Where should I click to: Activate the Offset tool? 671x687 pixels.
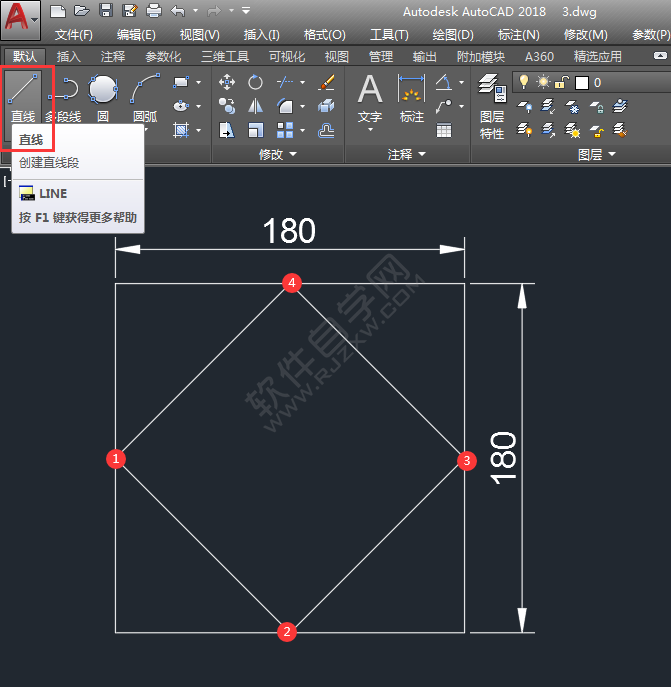click(327, 130)
